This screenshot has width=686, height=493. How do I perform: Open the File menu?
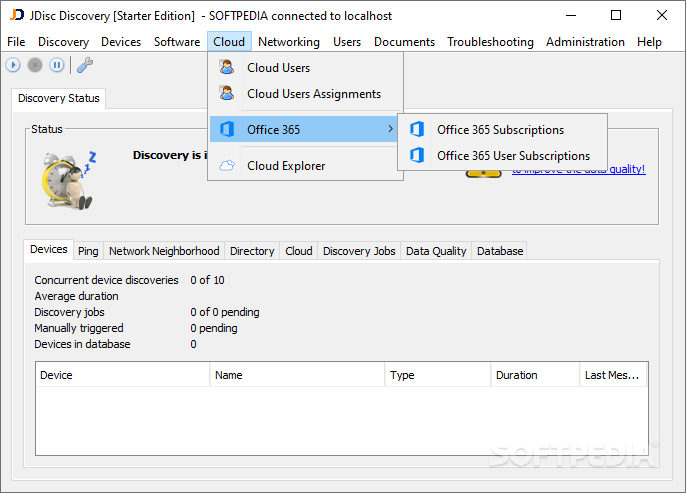point(16,42)
